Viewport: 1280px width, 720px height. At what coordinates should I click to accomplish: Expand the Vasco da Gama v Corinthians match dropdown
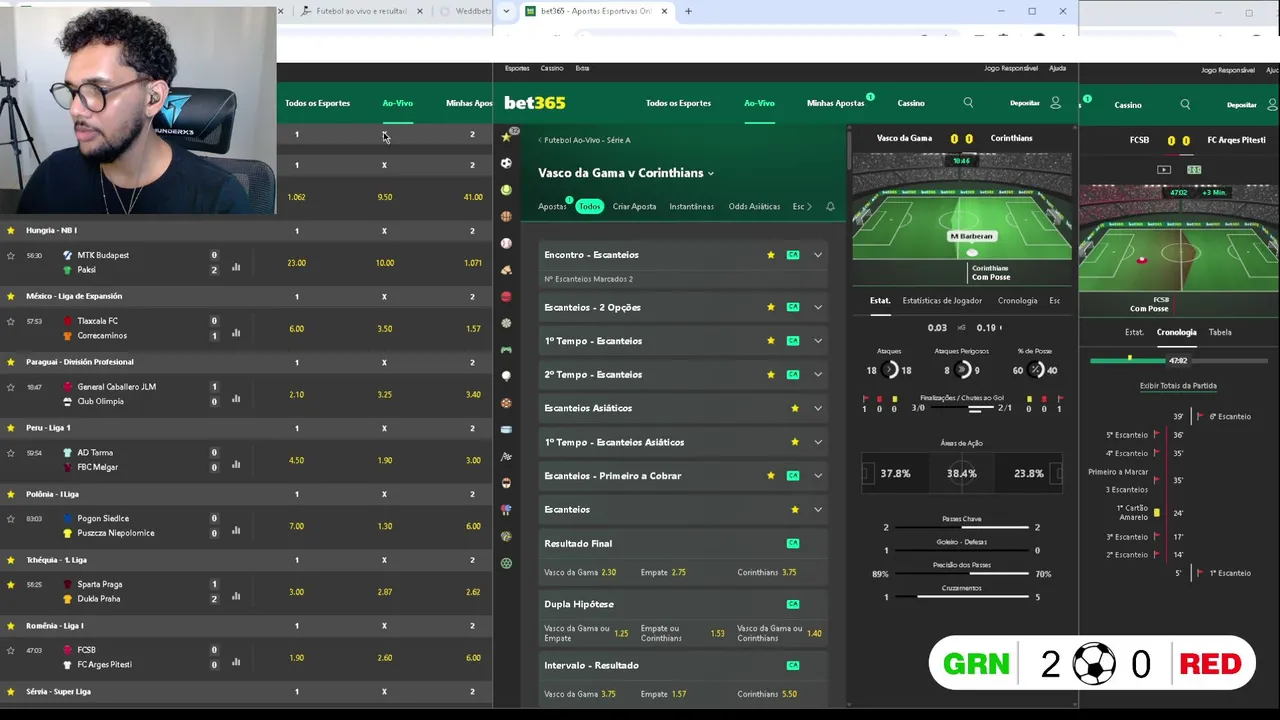point(711,174)
